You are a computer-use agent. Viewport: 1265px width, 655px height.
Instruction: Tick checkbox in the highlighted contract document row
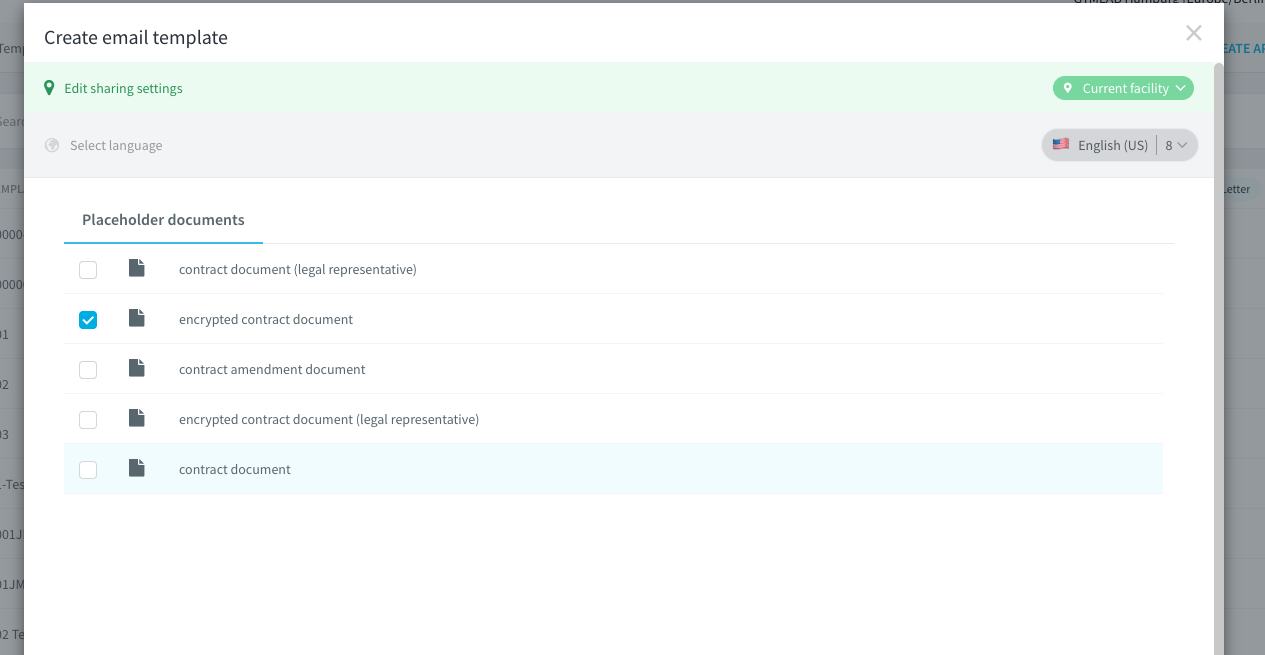(88, 470)
